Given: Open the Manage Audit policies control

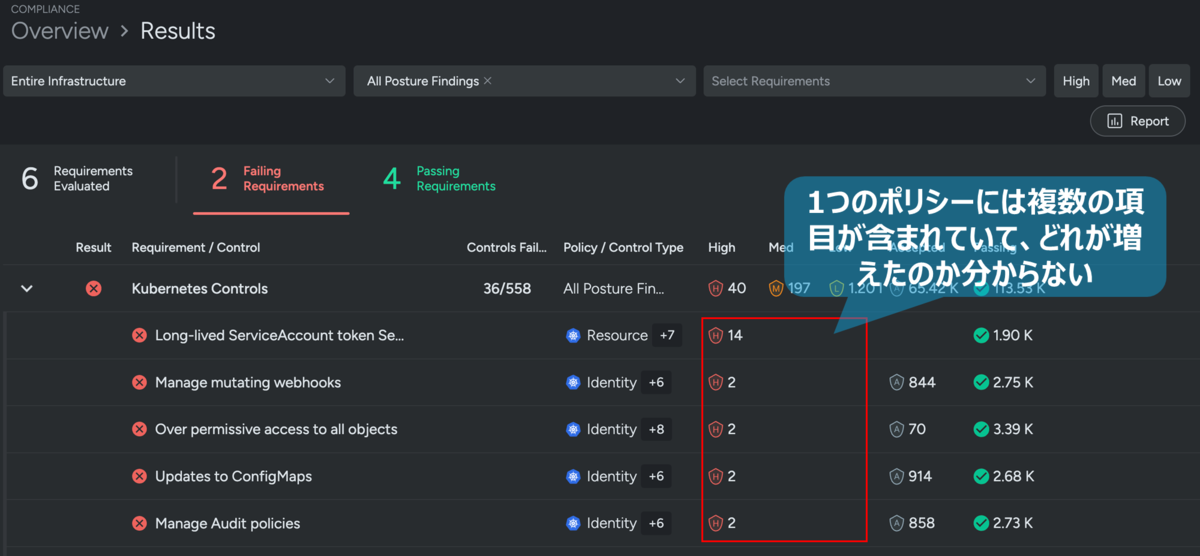Looking at the screenshot, I should tap(227, 524).
